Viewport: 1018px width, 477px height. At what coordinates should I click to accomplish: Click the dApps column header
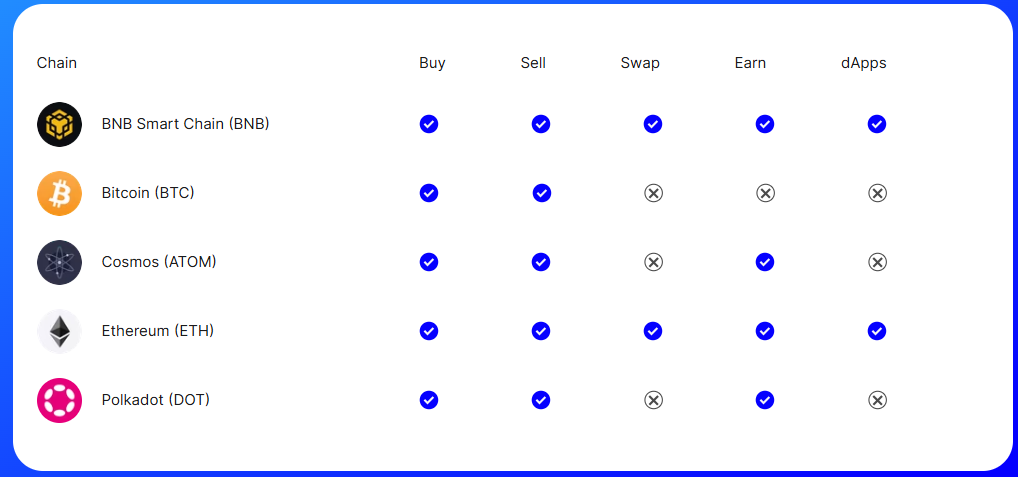point(863,63)
